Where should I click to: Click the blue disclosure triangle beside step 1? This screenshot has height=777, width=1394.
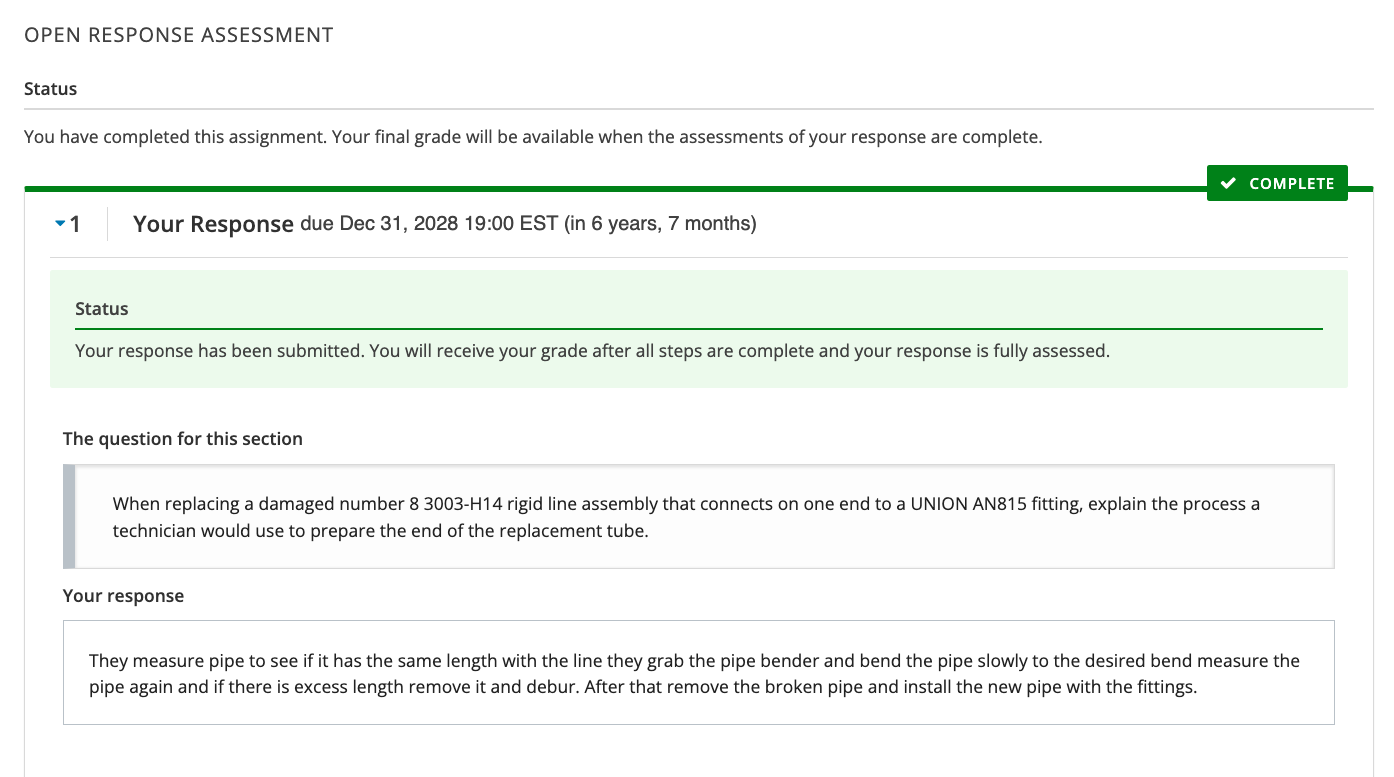coord(60,223)
